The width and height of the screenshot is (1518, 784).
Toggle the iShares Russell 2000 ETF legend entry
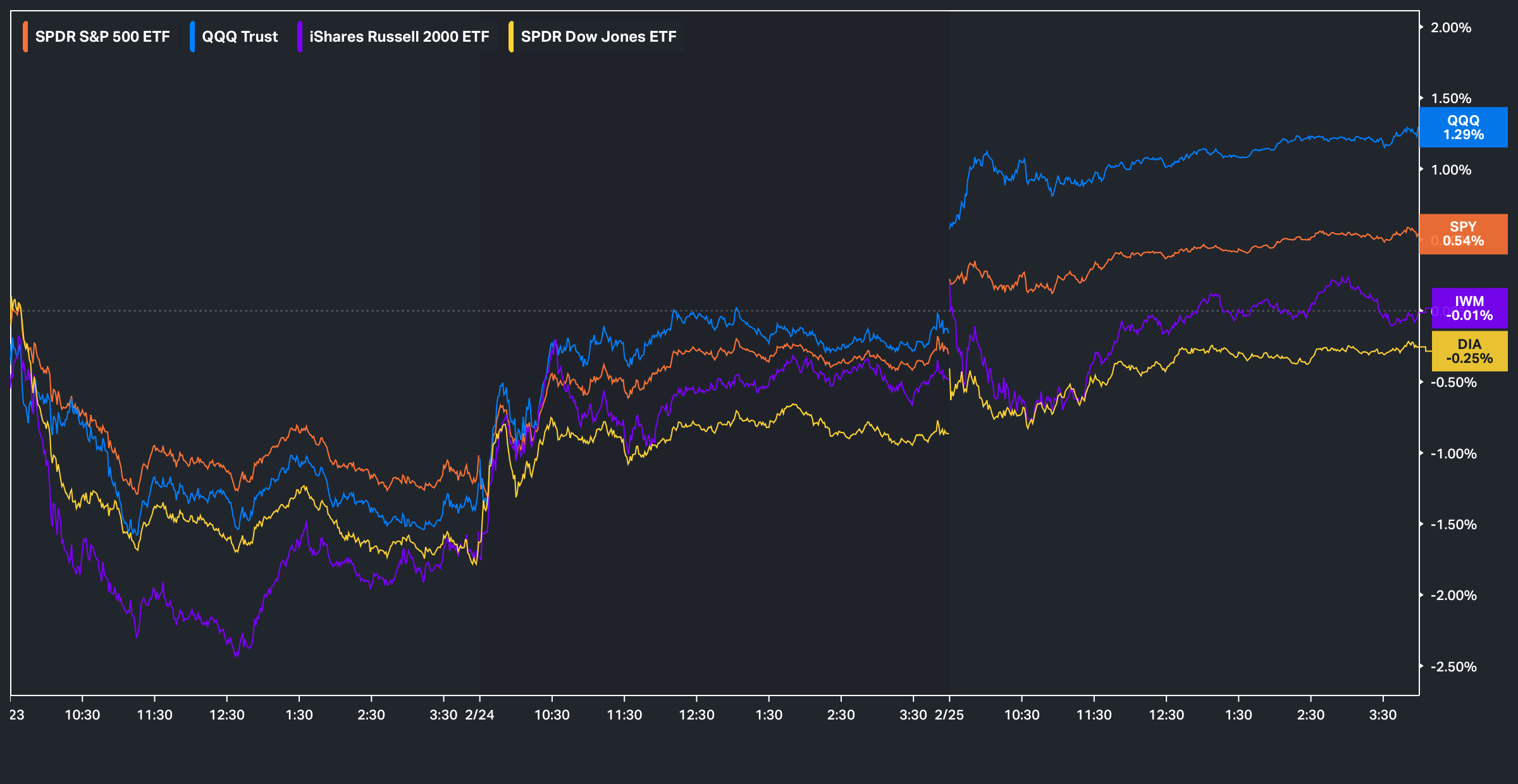coord(399,37)
